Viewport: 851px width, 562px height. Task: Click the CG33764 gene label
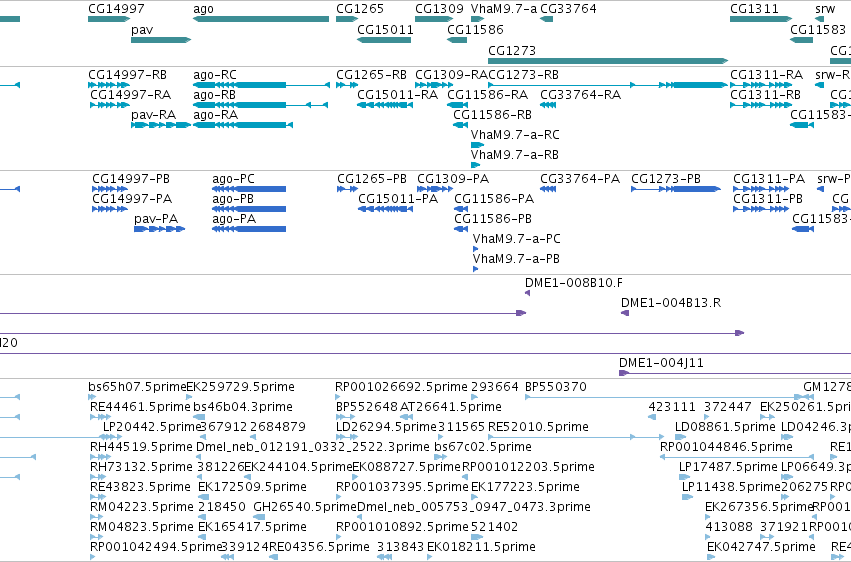point(568,9)
